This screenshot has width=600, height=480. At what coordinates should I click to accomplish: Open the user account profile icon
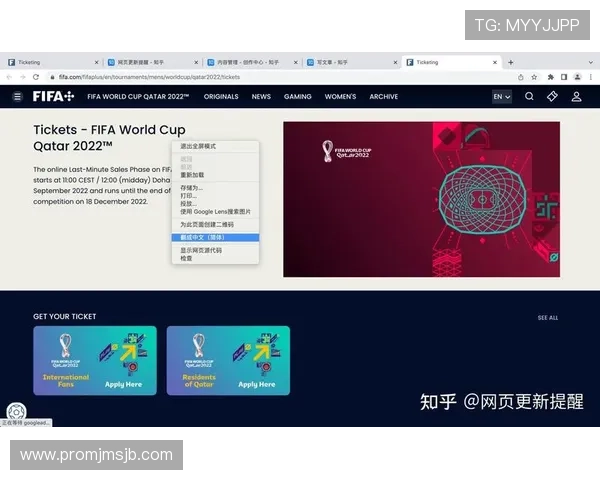[x=577, y=96]
